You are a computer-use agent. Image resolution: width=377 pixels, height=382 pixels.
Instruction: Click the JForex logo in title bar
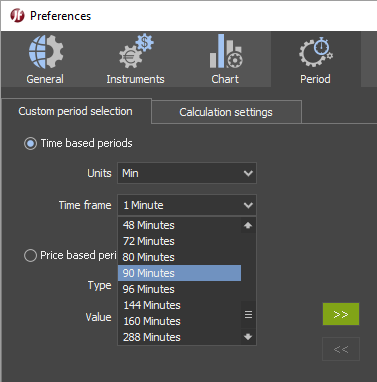(x=17, y=16)
